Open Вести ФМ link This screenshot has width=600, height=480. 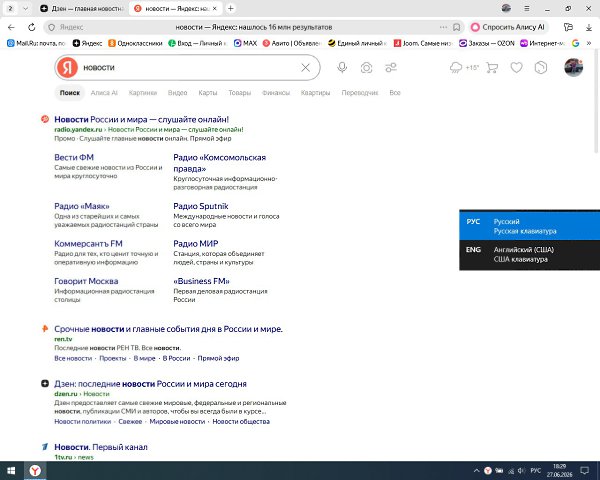(74, 157)
